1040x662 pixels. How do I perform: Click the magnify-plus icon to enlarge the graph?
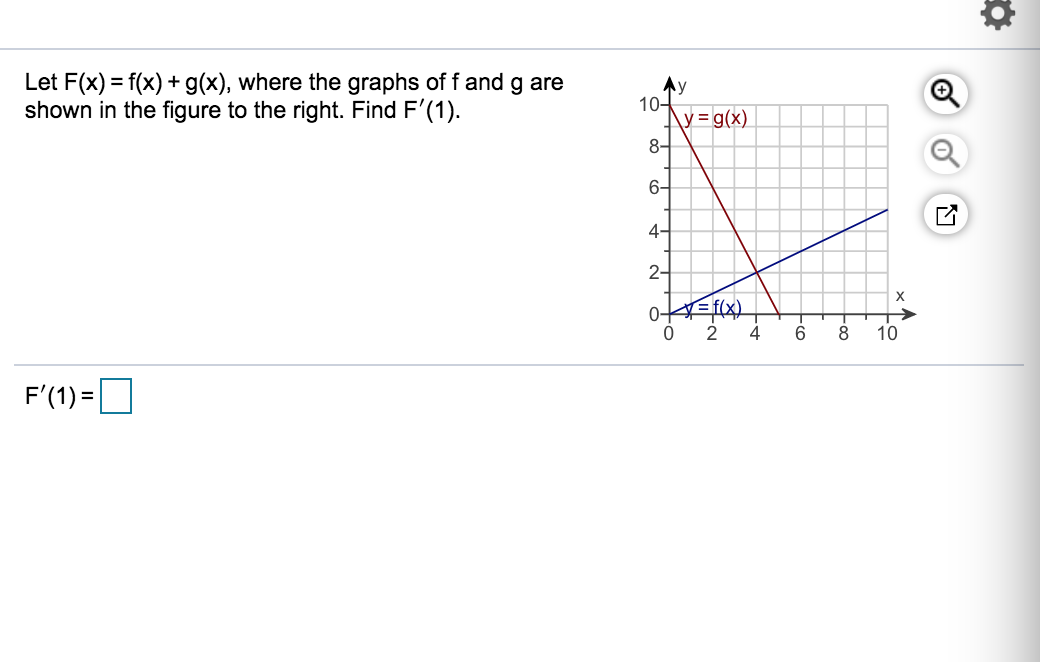click(x=945, y=93)
